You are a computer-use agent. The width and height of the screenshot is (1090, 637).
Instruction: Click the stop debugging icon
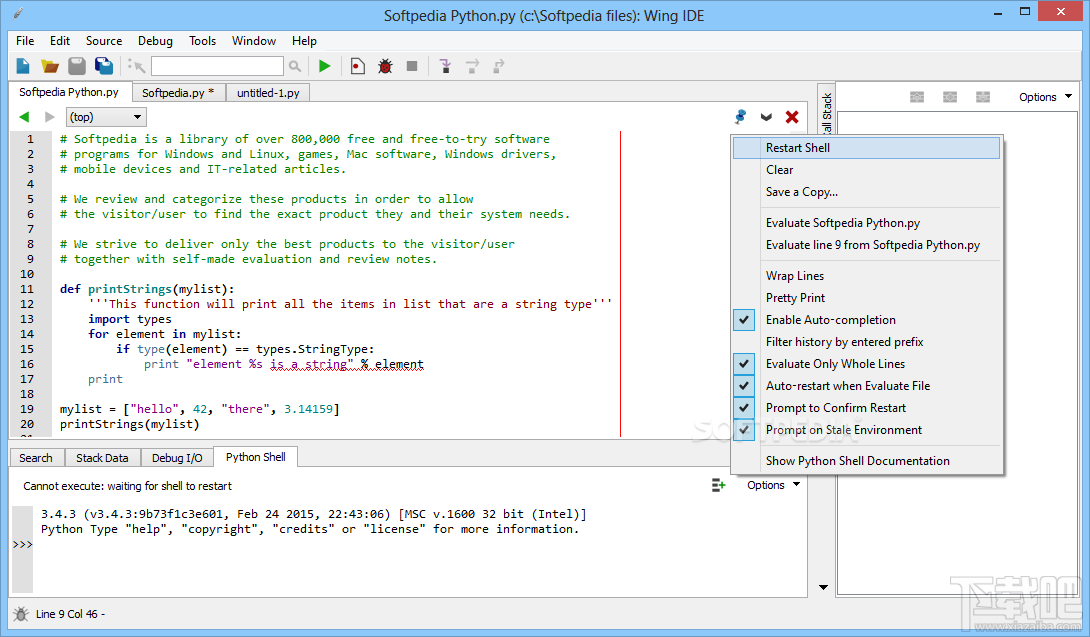point(414,65)
